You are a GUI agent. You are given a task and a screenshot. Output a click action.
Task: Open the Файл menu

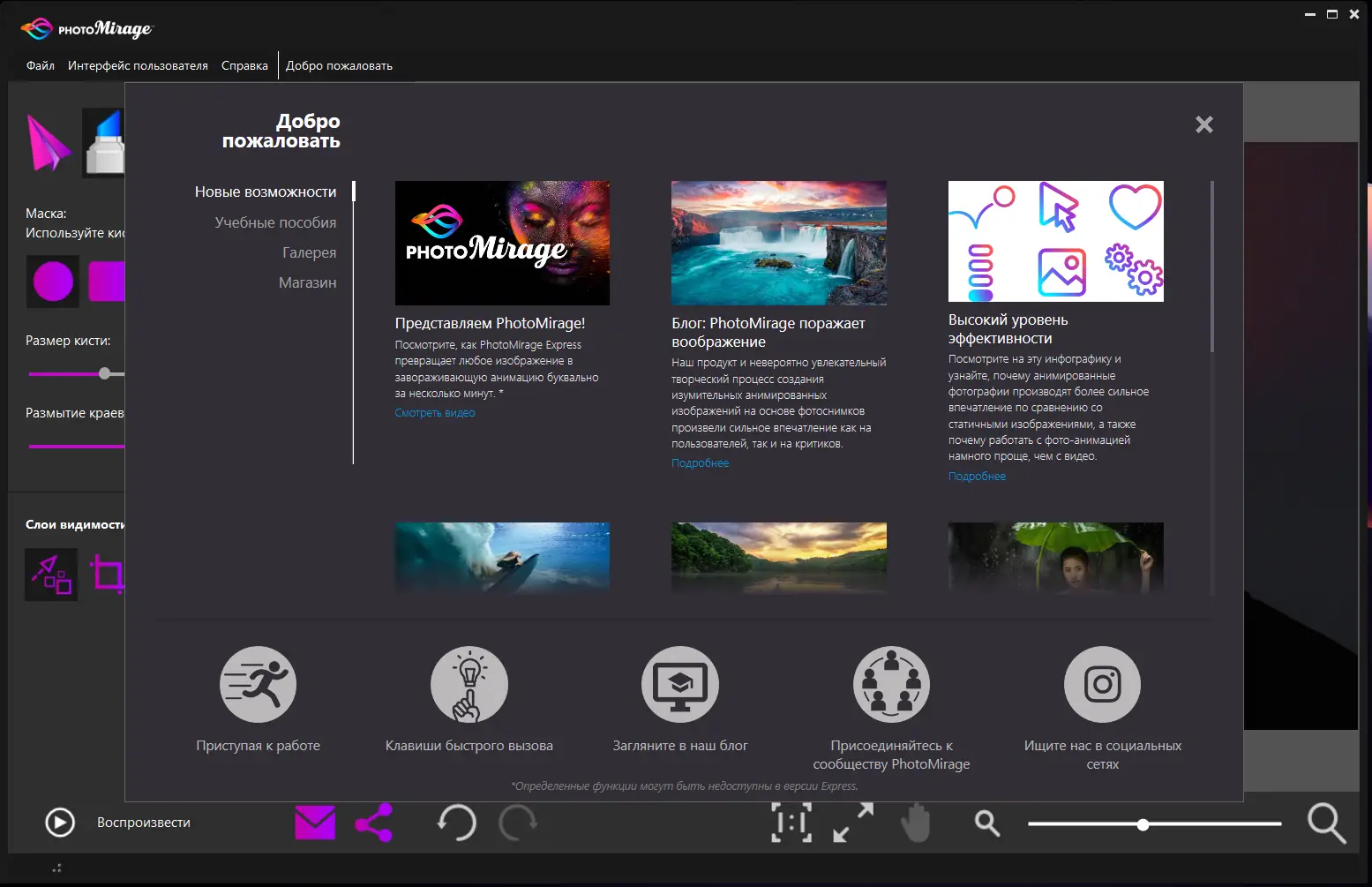point(41,65)
